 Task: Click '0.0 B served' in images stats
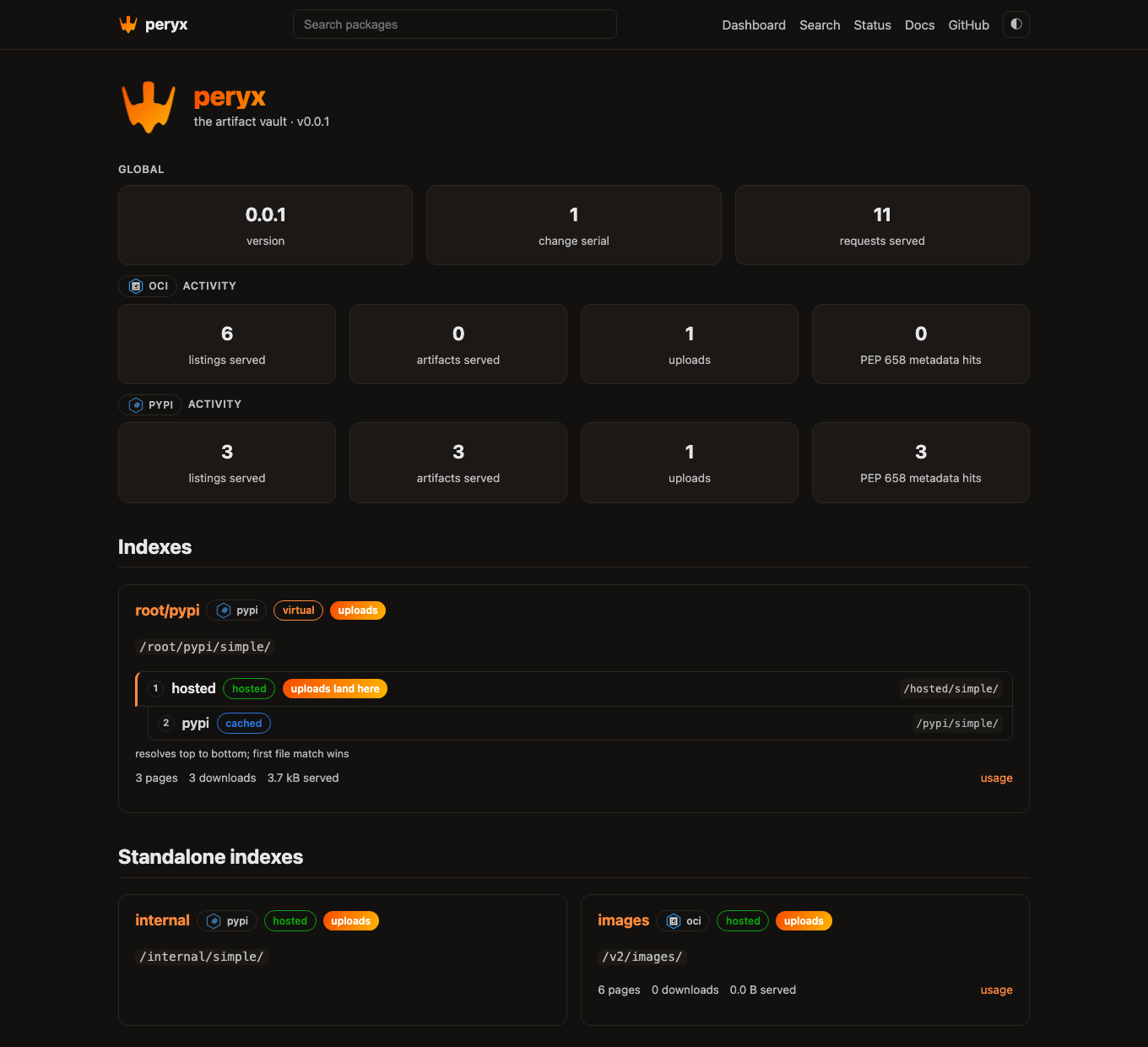763,990
